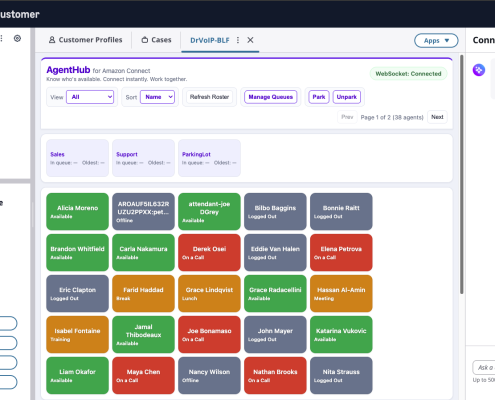The image size is (495, 400).
Task: Select agent tile John Mayer
Action: click(275, 335)
